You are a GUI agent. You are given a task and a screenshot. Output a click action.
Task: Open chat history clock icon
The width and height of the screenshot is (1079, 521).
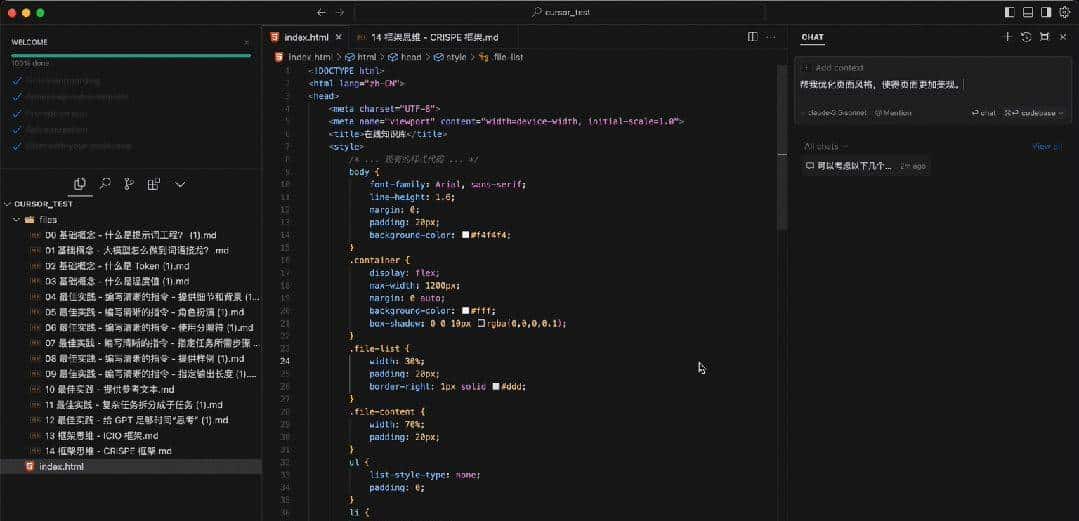[1026, 37]
